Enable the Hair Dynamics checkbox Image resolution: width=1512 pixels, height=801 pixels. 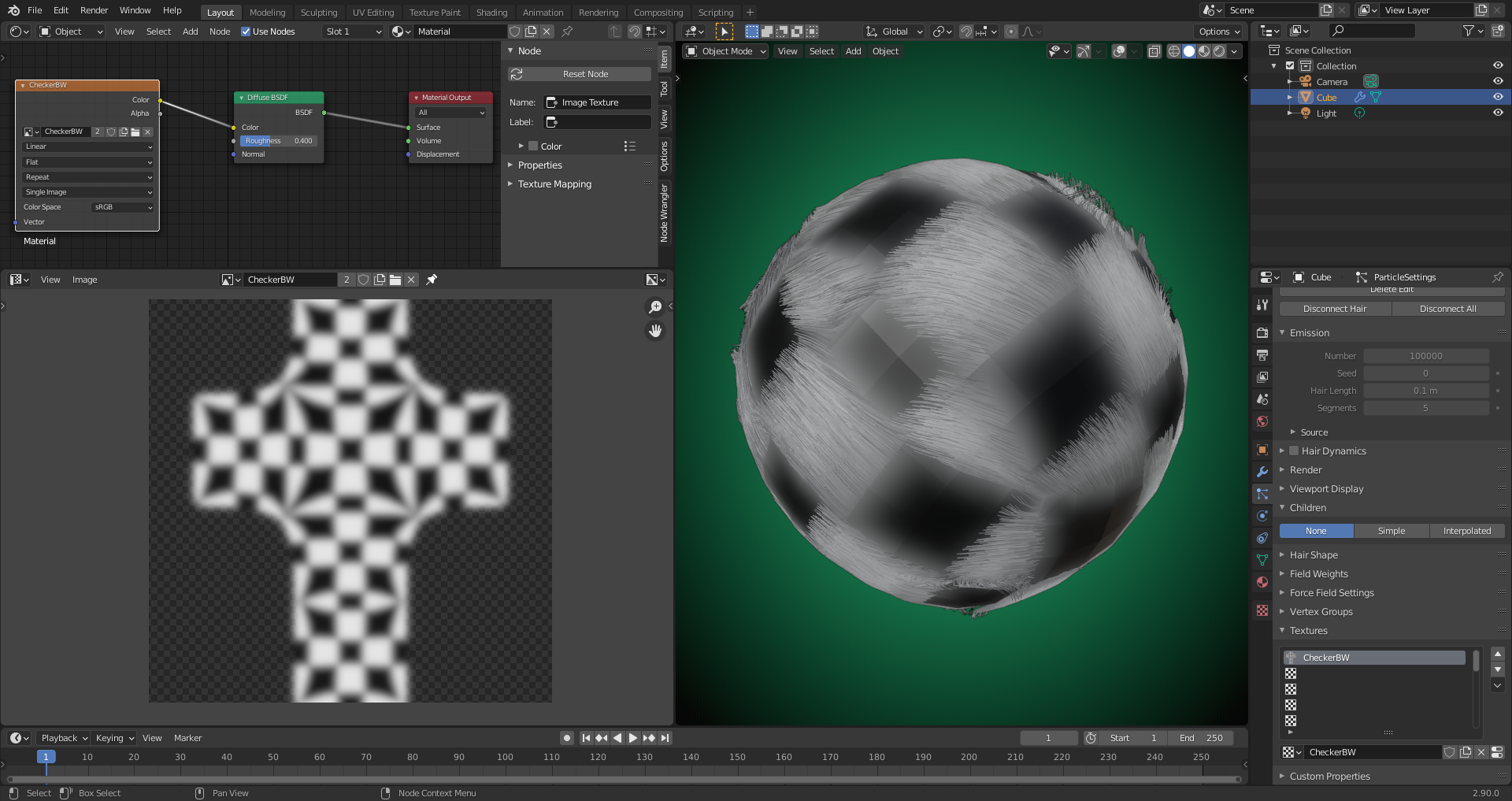coord(1294,451)
